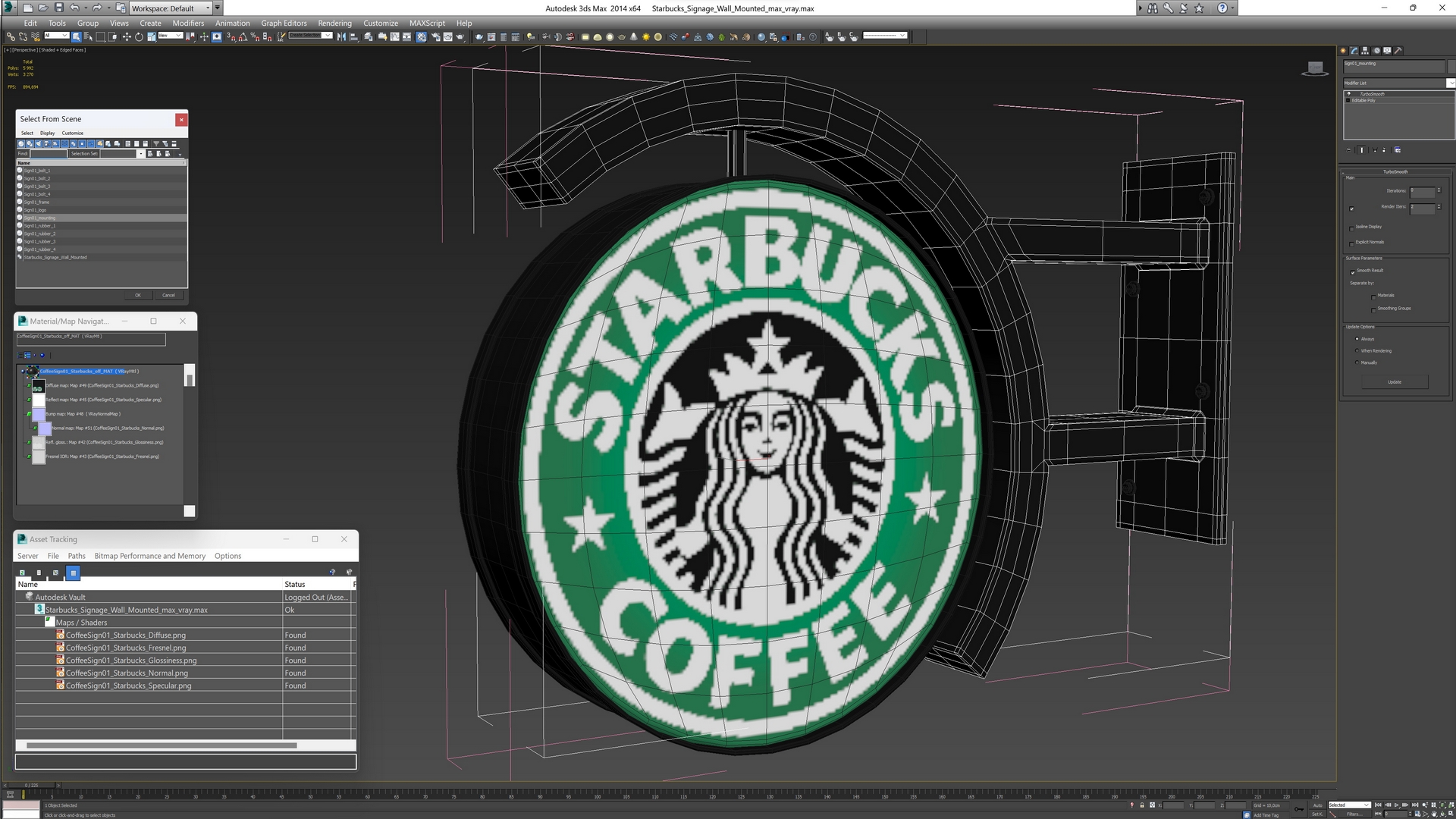Viewport: 1456px width, 819px height.
Task: Switch to the Create command panel icon
Action: point(1343,51)
